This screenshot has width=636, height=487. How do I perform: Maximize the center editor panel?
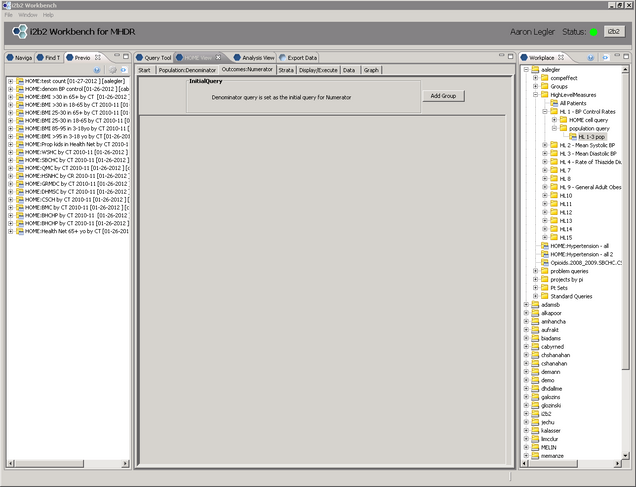tap(510, 56)
